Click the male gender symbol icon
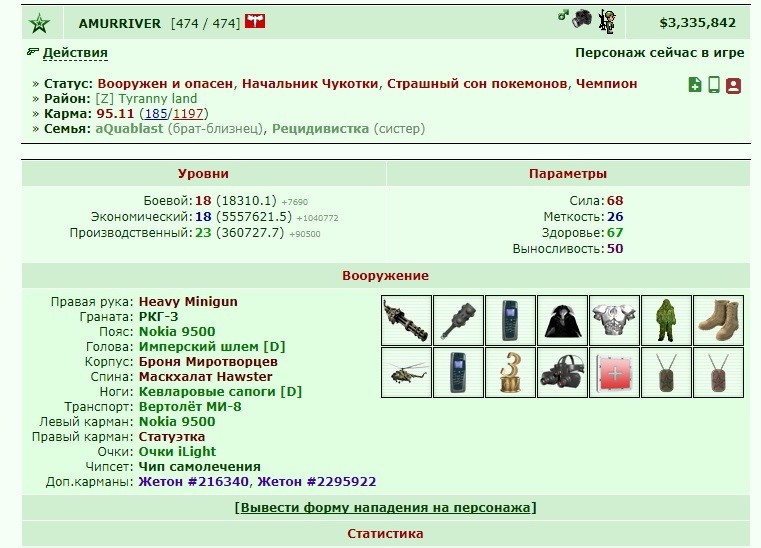Image resolution: width=761 pixels, height=548 pixels. (563, 16)
